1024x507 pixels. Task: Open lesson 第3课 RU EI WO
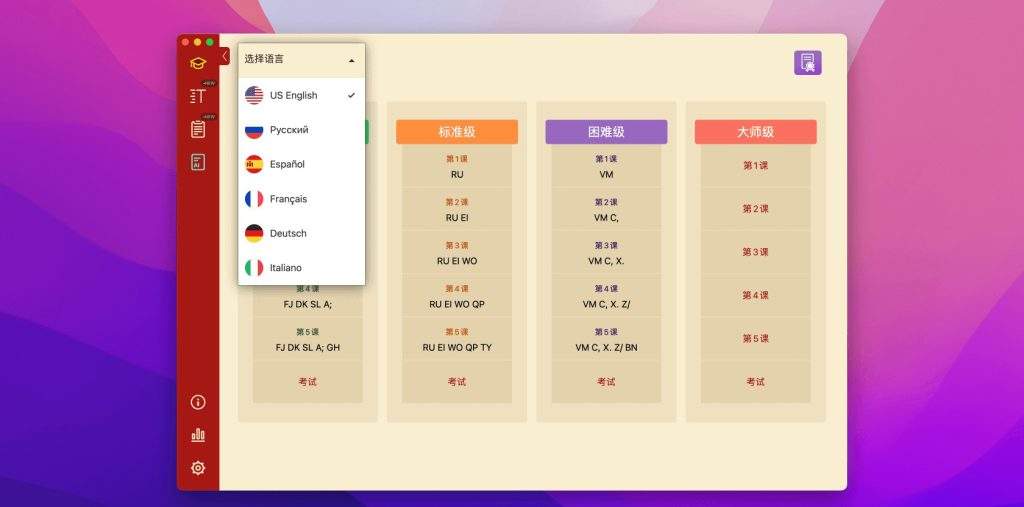456,254
